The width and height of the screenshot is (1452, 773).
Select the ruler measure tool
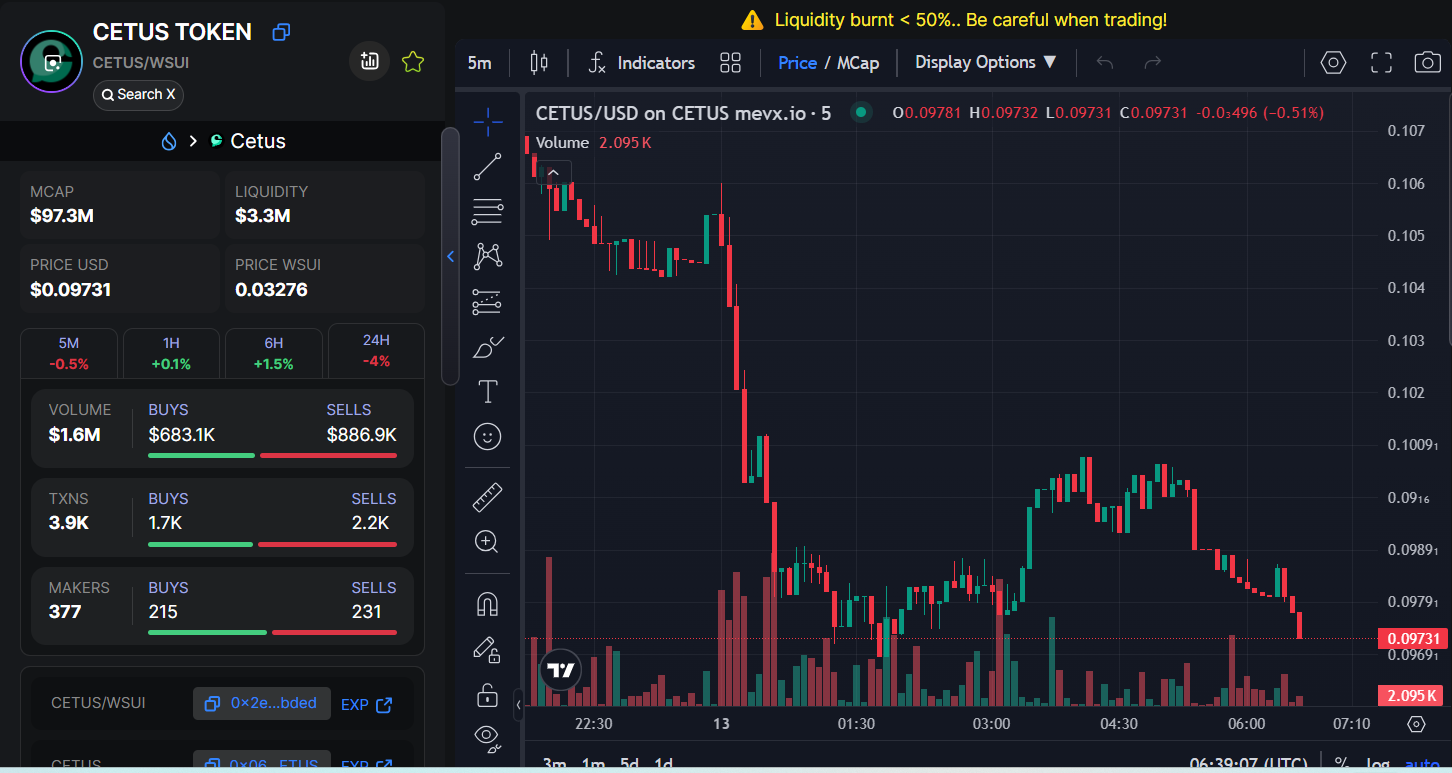point(488,497)
